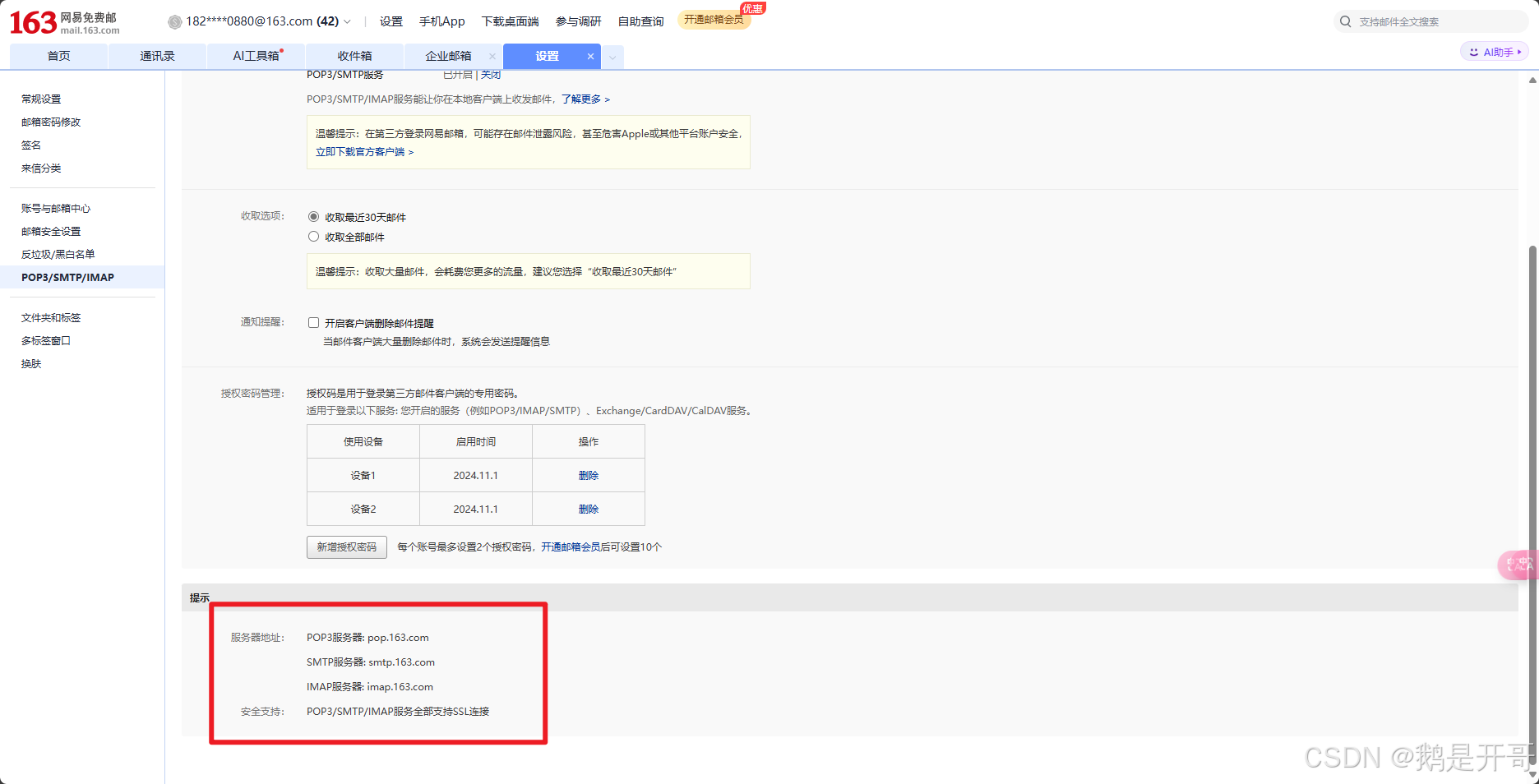This screenshot has width=1539, height=784.
Task: Click the 设备2 cell in the table
Action: 363,509
